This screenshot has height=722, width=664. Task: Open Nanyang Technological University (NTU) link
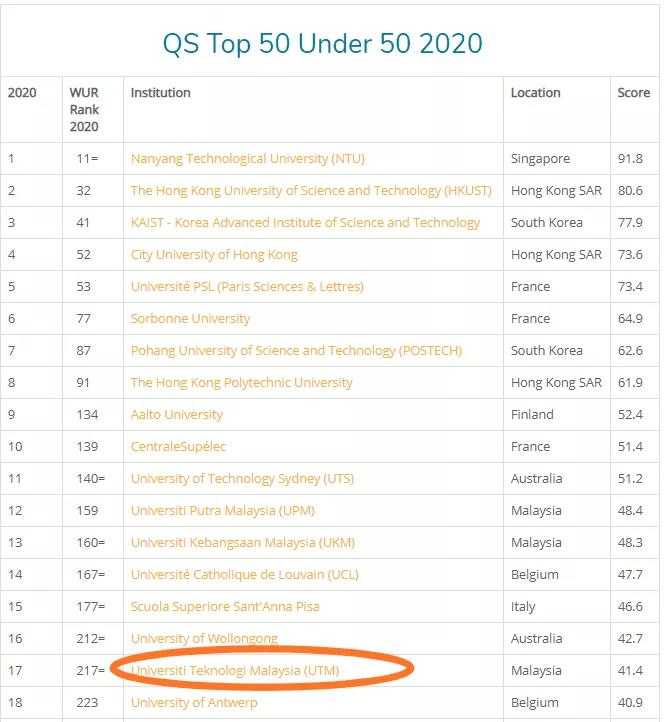pos(248,159)
